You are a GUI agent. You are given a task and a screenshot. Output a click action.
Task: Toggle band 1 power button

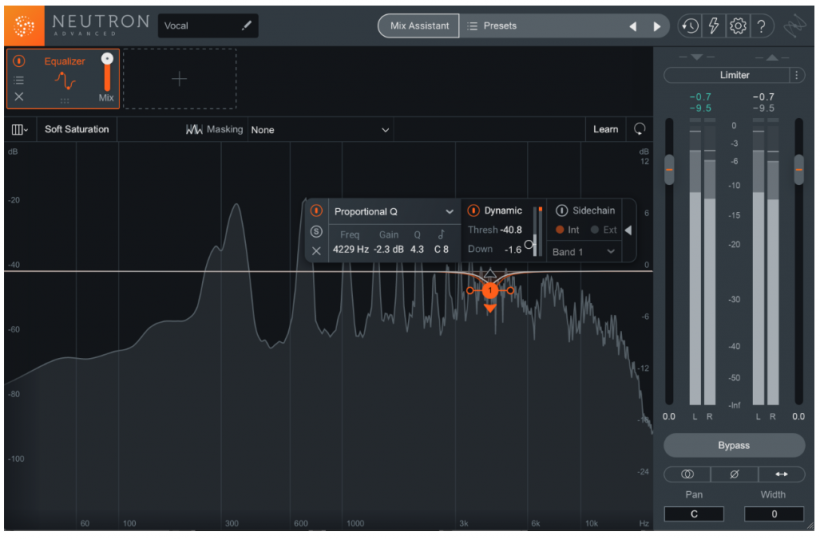[316, 211]
